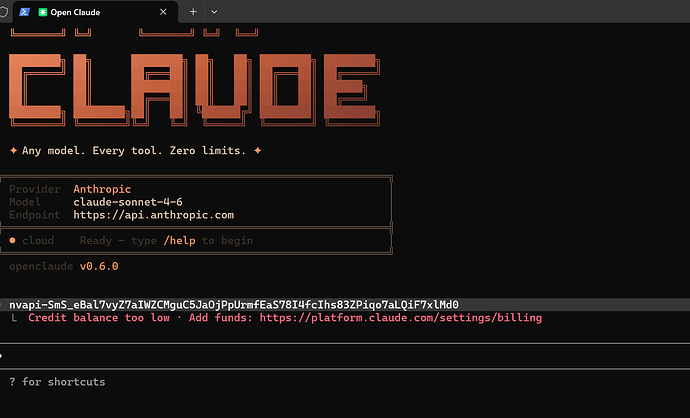Click the /help command text
Screen dimensions: 690x418
[x=180, y=241]
